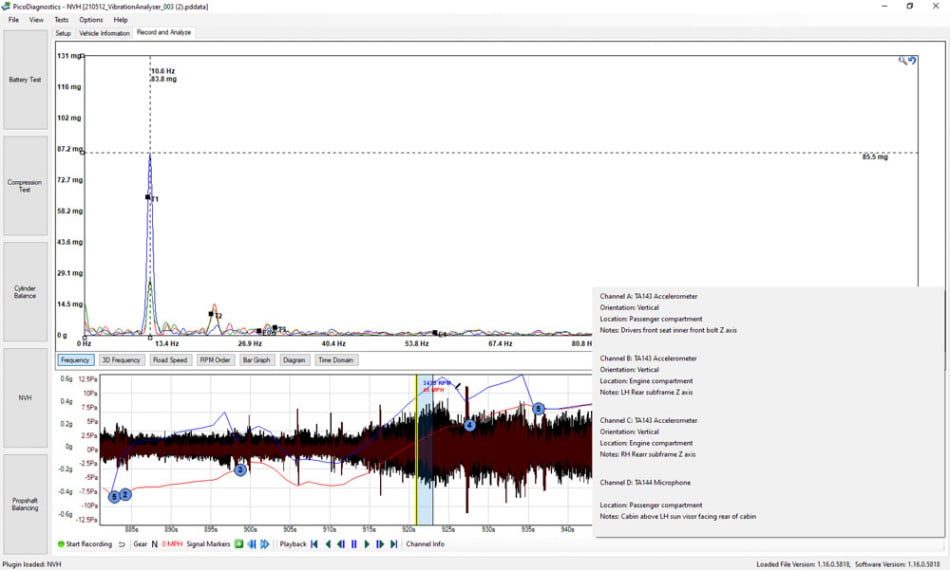Switch to the Road Speed view
Image resolution: width=950 pixels, height=570 pixels.
170,360
